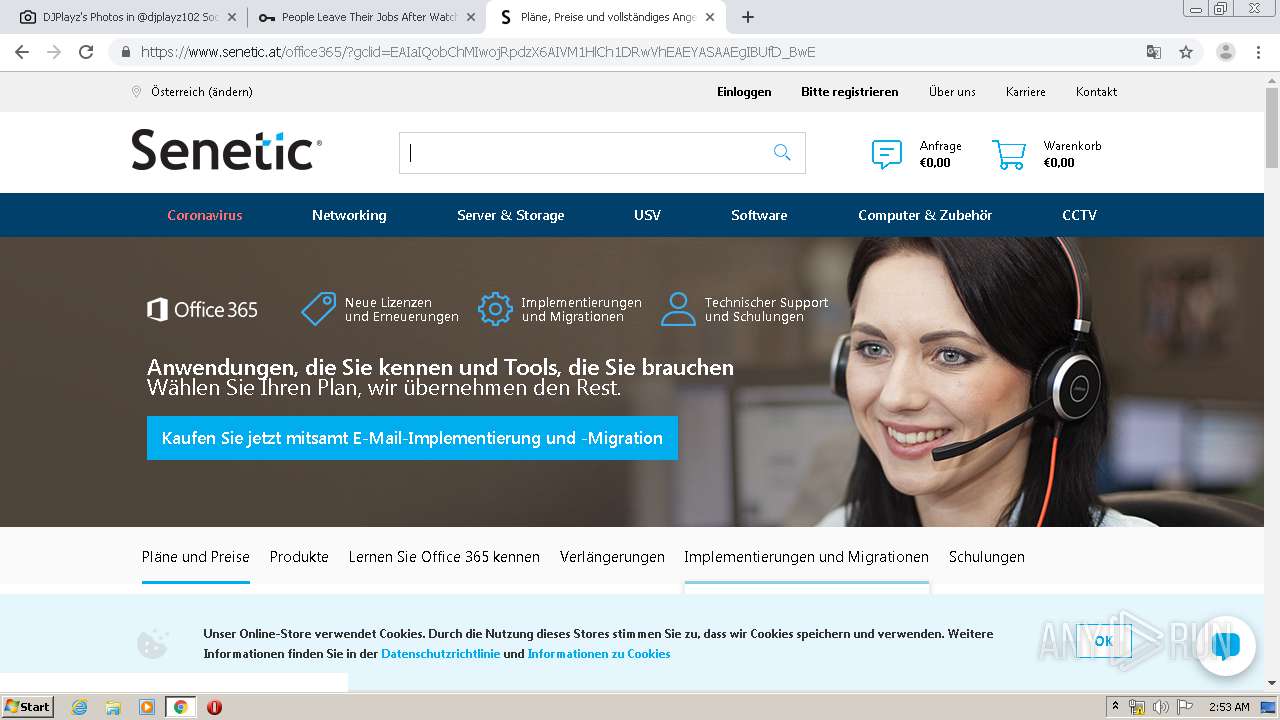The image size is (1280, 720).
Task: Click the Opera taskbar icon
Action: point(214,707)
